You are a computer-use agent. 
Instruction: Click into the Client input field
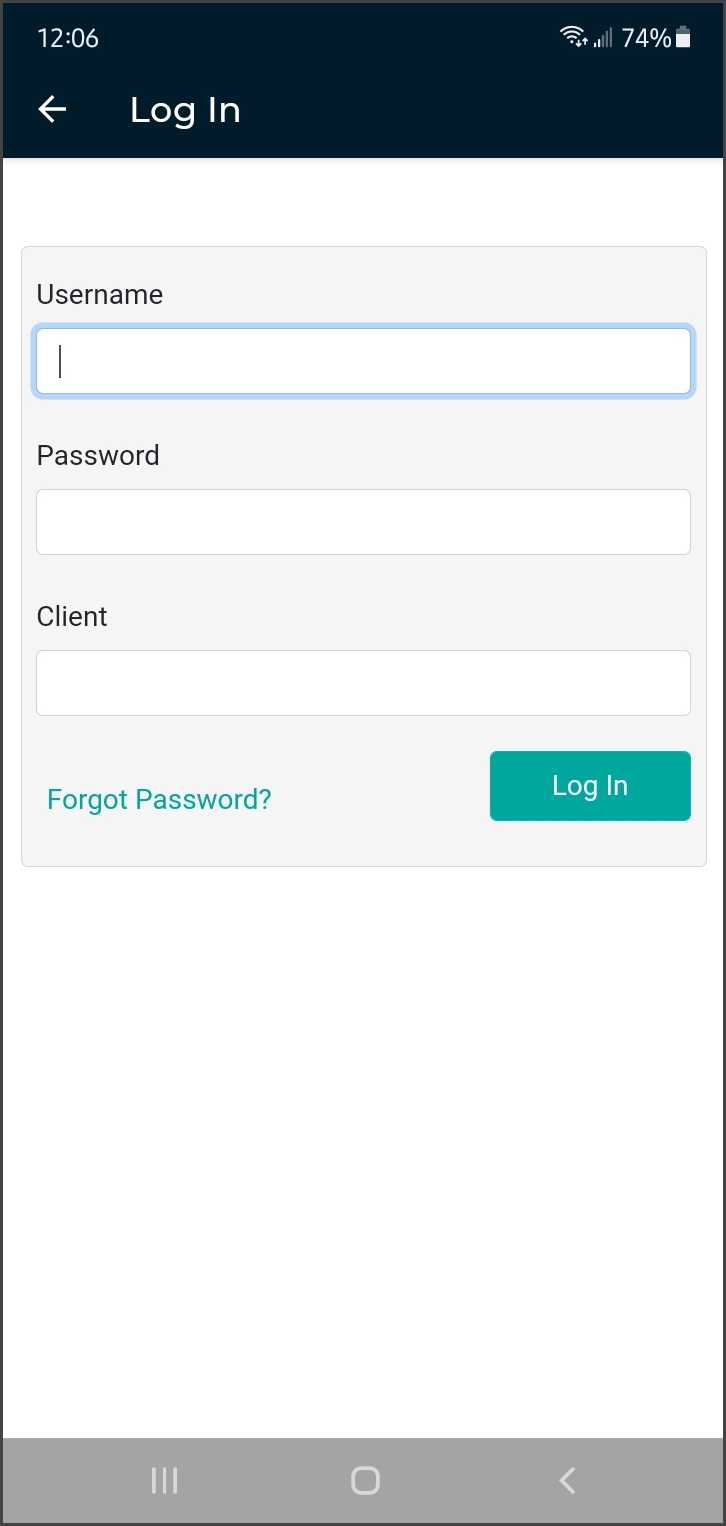363,683
